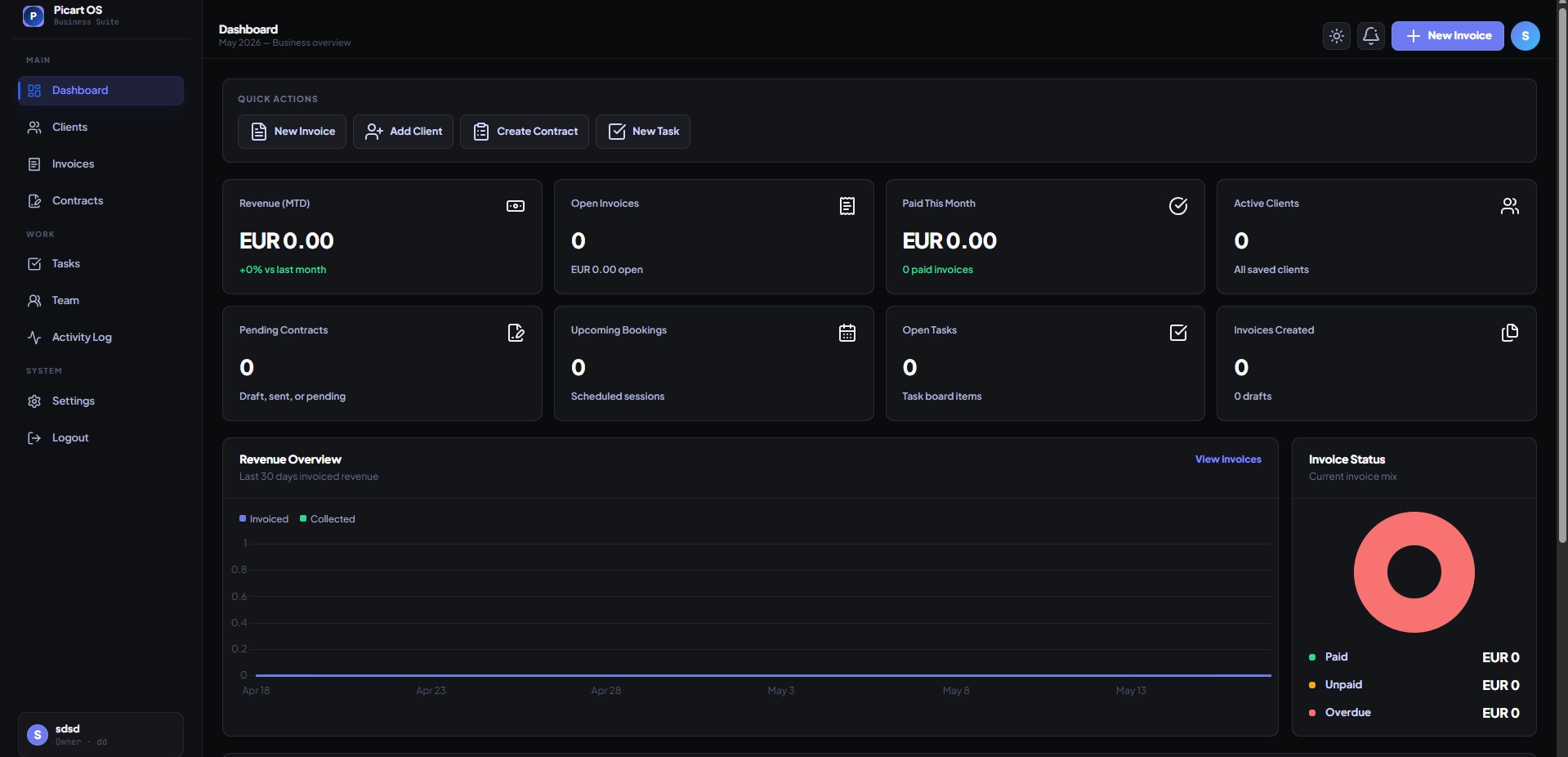Click the Team icon in sidebar

tap(34, 301)
